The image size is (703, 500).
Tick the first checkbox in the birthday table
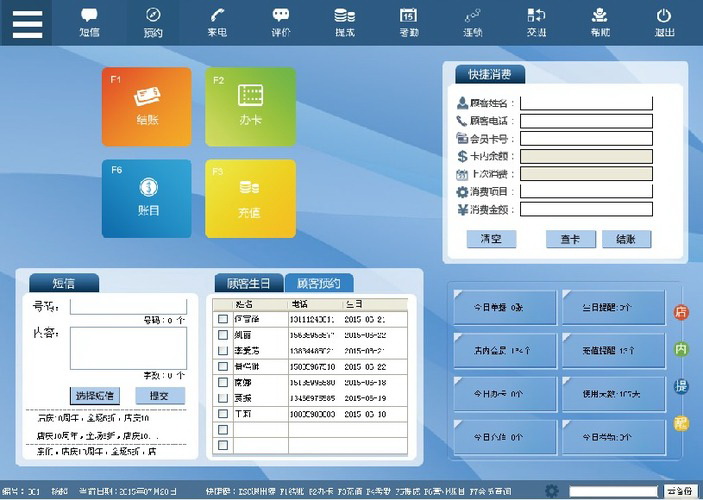click(222, 319)
